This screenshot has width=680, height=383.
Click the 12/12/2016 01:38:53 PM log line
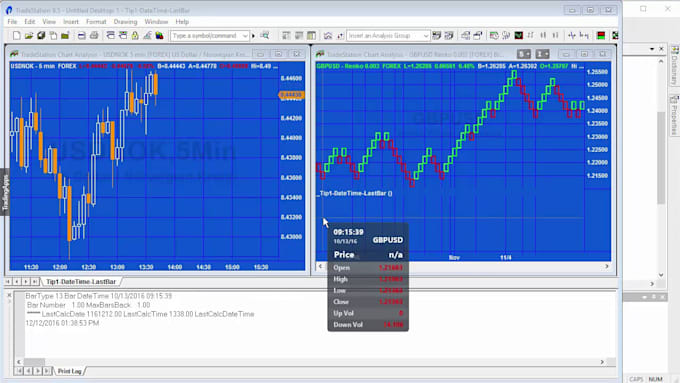click(62, 323)
